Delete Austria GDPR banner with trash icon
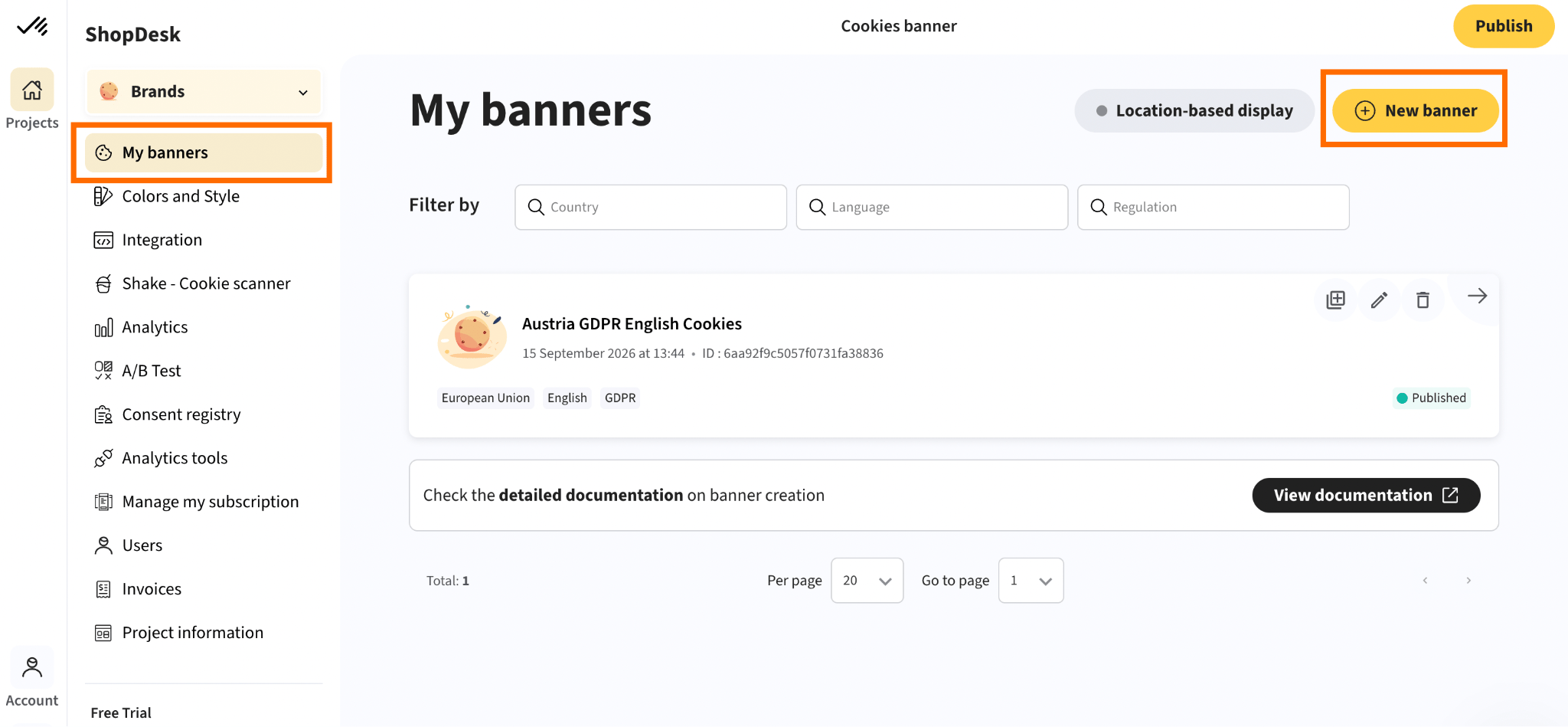 [1423, 300]
